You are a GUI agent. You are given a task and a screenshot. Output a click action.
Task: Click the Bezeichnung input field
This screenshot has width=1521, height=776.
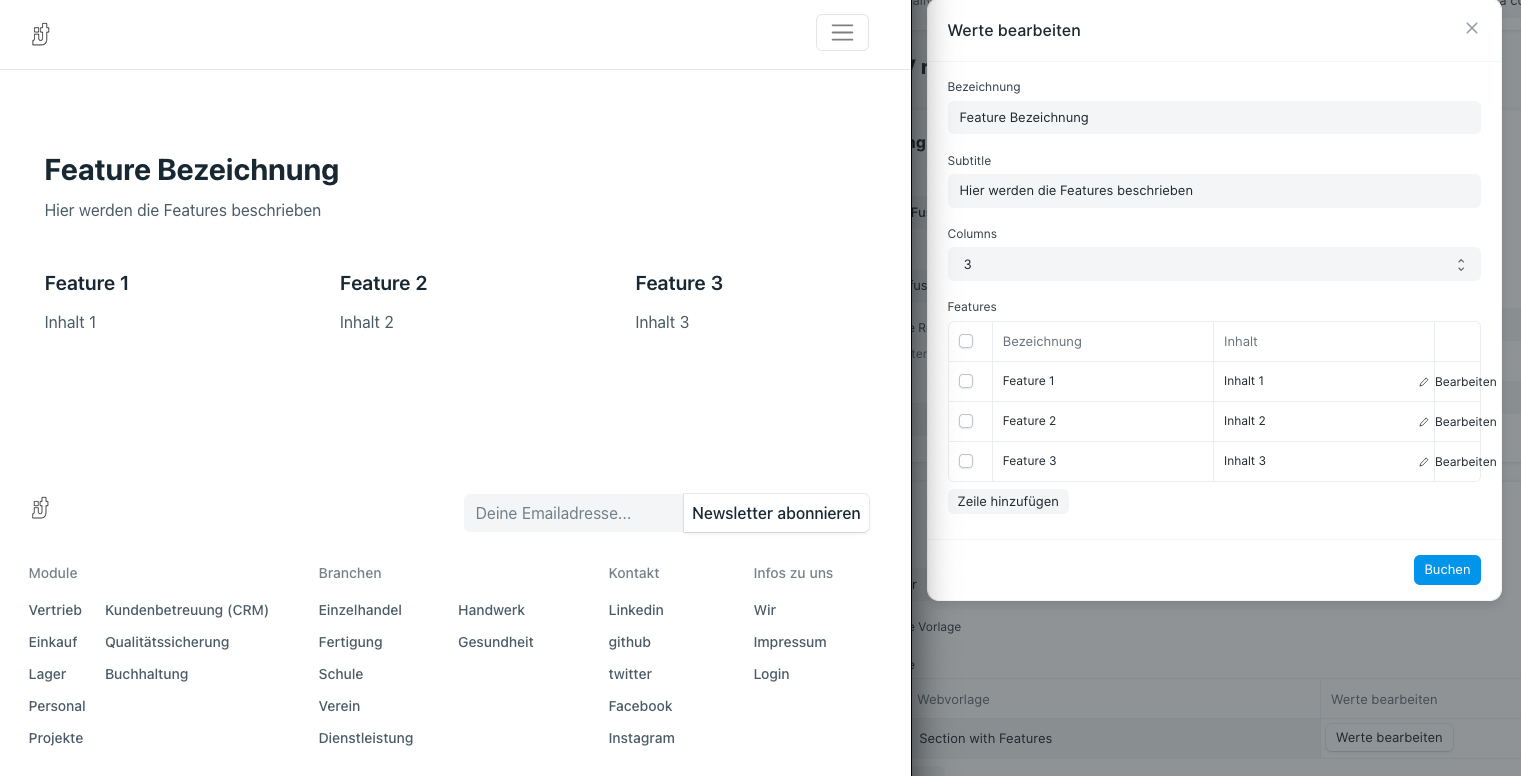[1214, 117]
